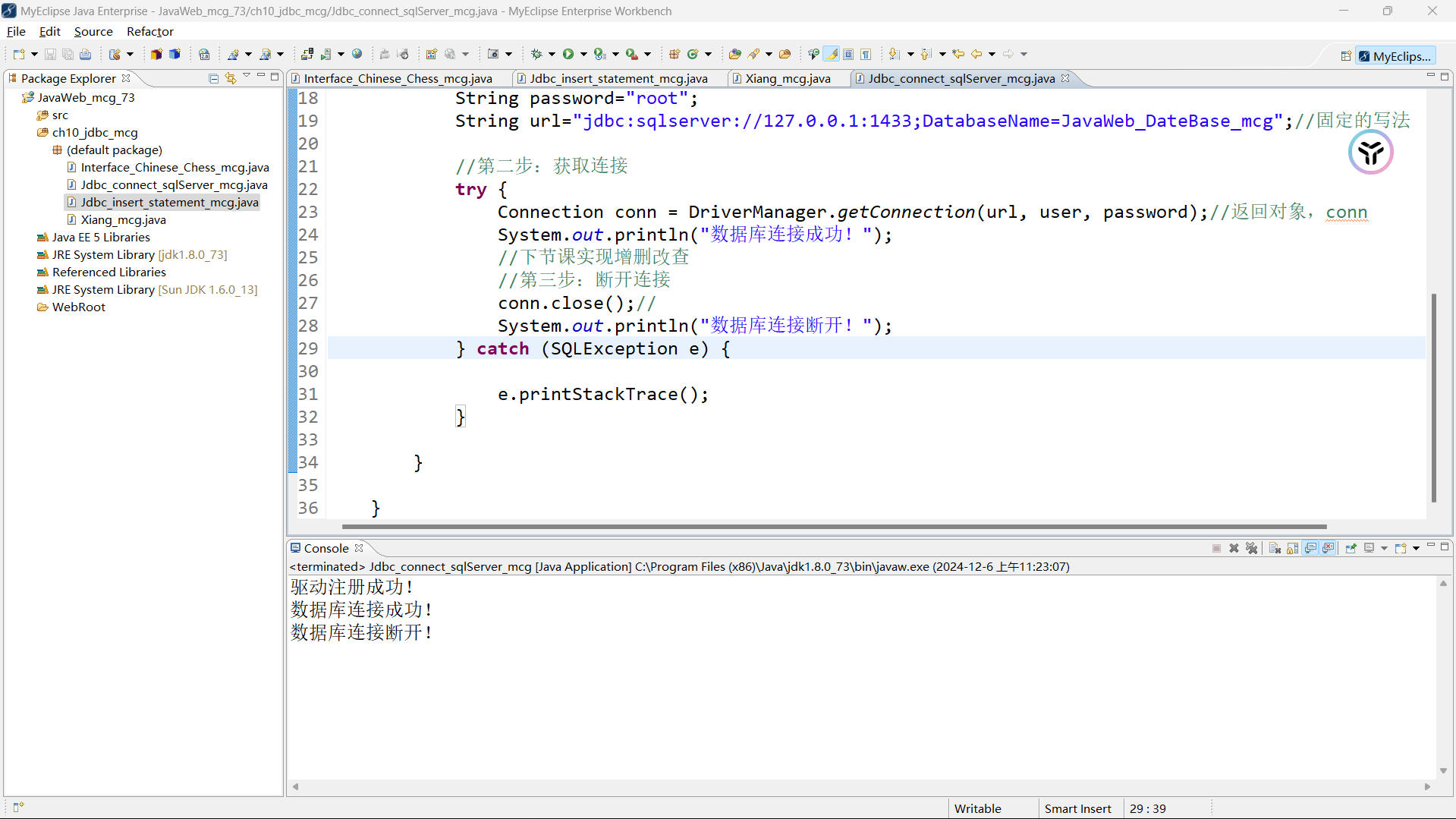Click the Debug bug icon in toolbar

pos(536,54)
